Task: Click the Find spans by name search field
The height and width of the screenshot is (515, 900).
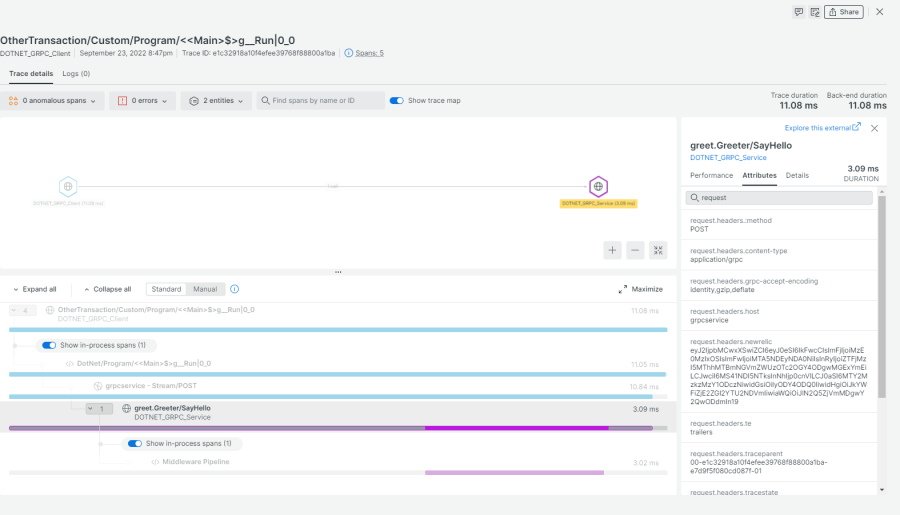Action: [x=321, y=101]
